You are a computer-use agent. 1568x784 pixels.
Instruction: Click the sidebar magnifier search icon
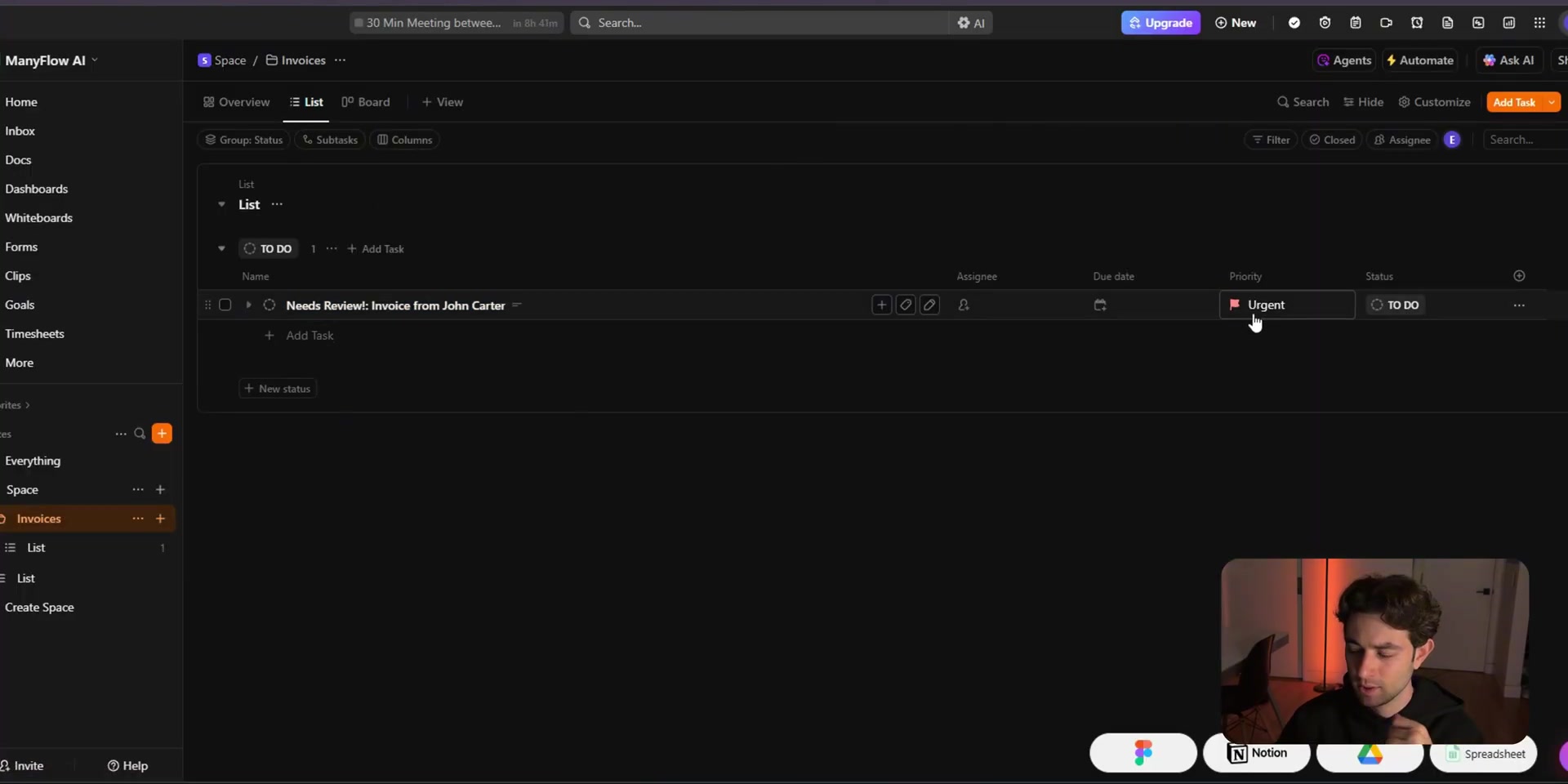(x=140, y=434)
